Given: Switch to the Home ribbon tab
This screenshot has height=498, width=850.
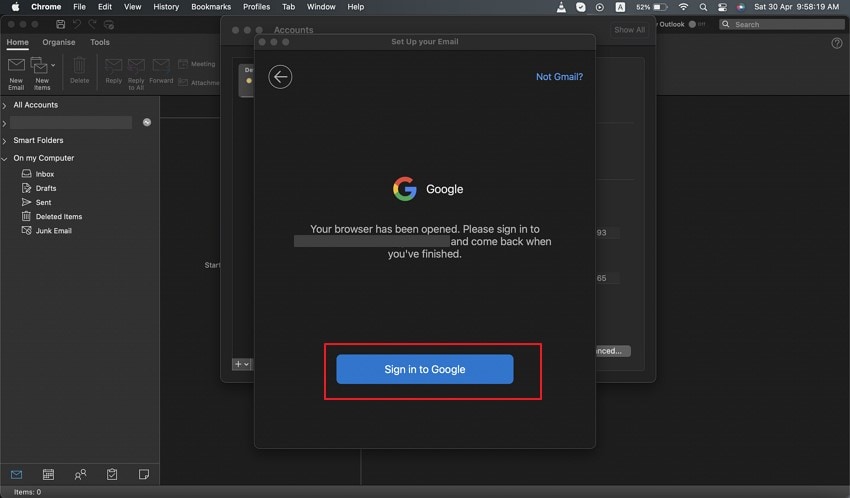Looking at the screenshot, I should pos(17,42).
